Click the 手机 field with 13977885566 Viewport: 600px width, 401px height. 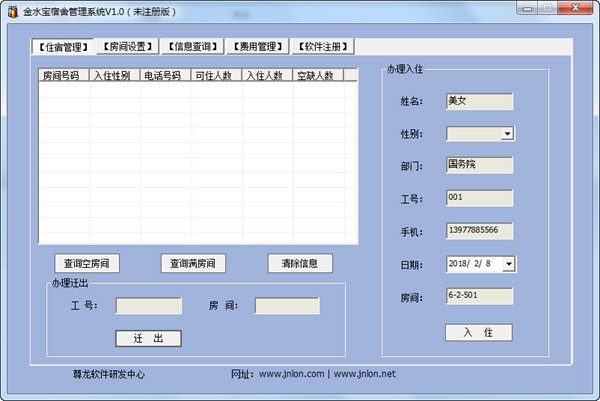[479, 231]
